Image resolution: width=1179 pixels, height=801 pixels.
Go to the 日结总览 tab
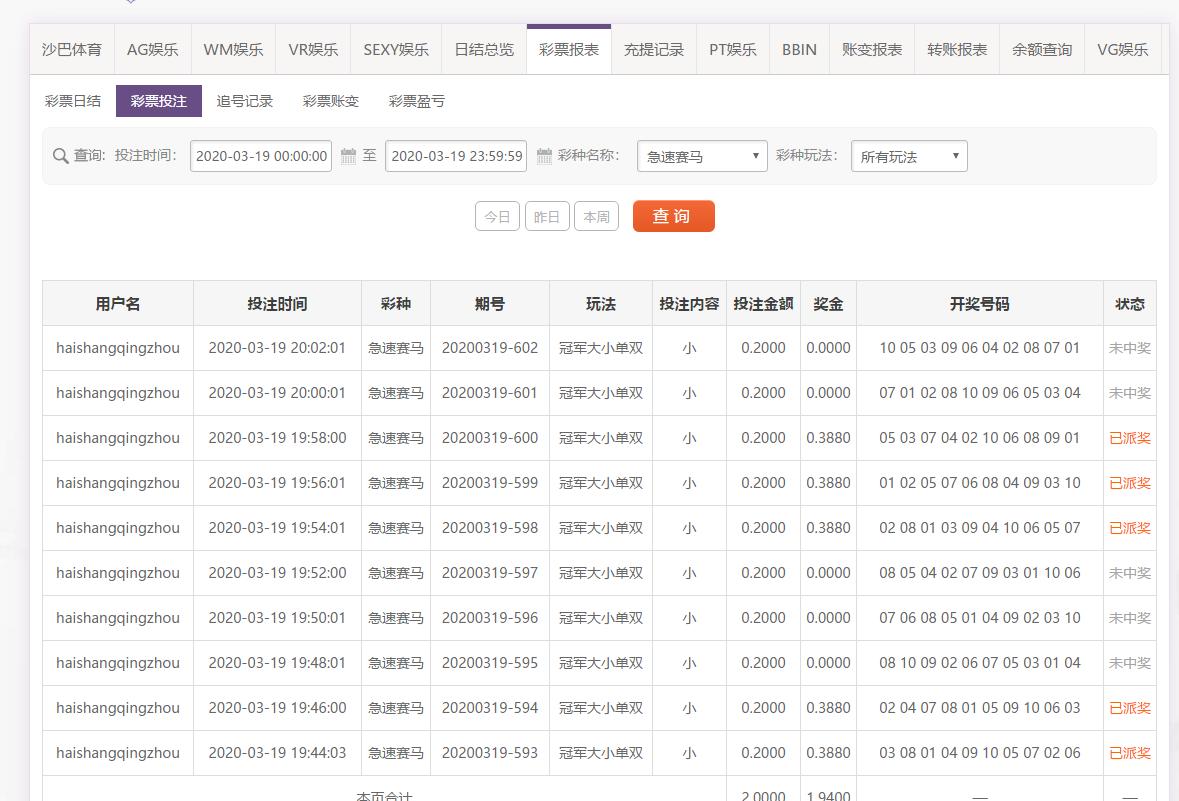click(x=484, y=49)
